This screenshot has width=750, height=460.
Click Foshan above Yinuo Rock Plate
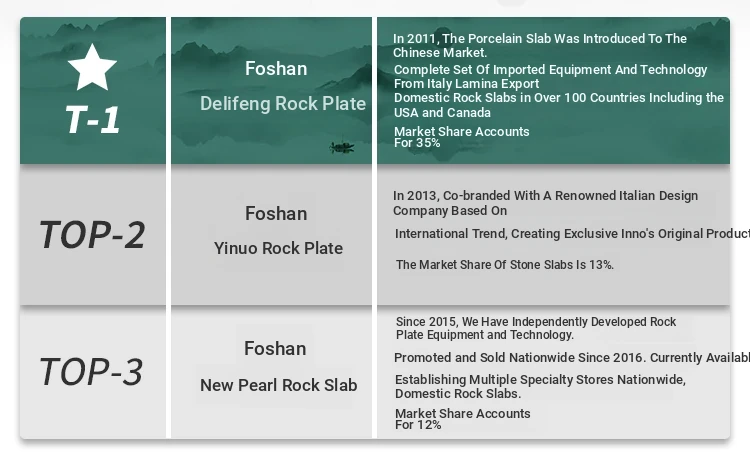click(276, 214)
